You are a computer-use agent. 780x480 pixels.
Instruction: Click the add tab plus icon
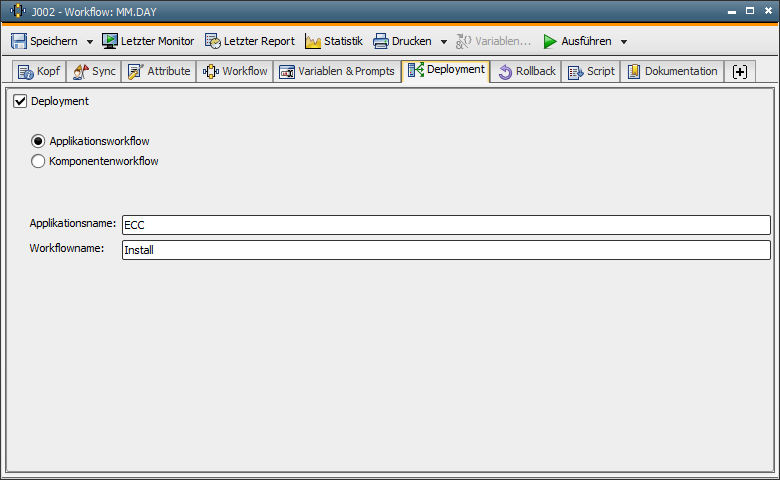tap(740, 72)
